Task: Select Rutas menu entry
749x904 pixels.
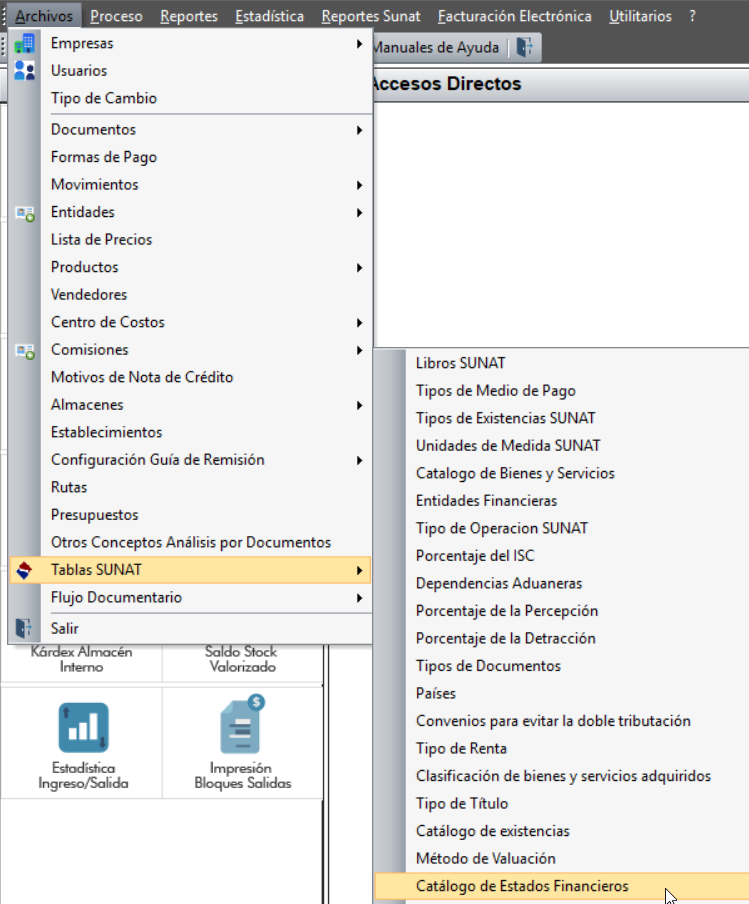Action: 190,487
